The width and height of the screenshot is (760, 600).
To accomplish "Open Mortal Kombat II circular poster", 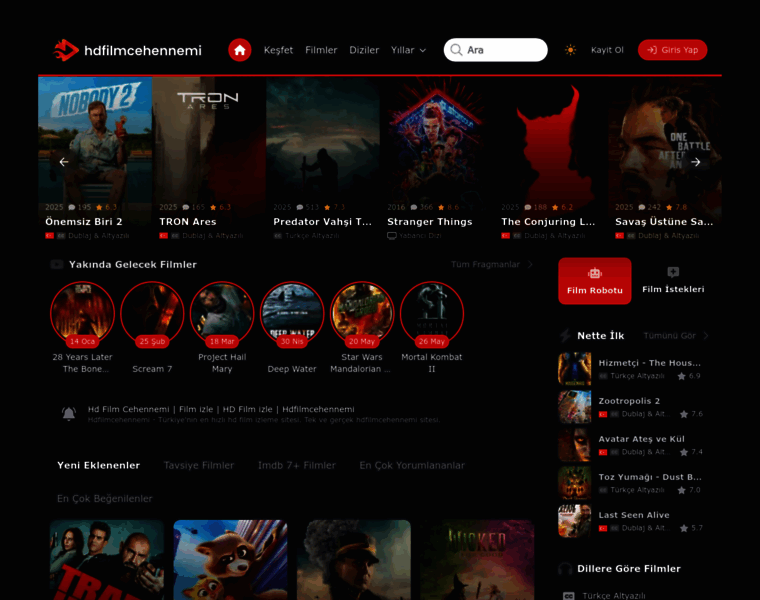I will 431,314.
